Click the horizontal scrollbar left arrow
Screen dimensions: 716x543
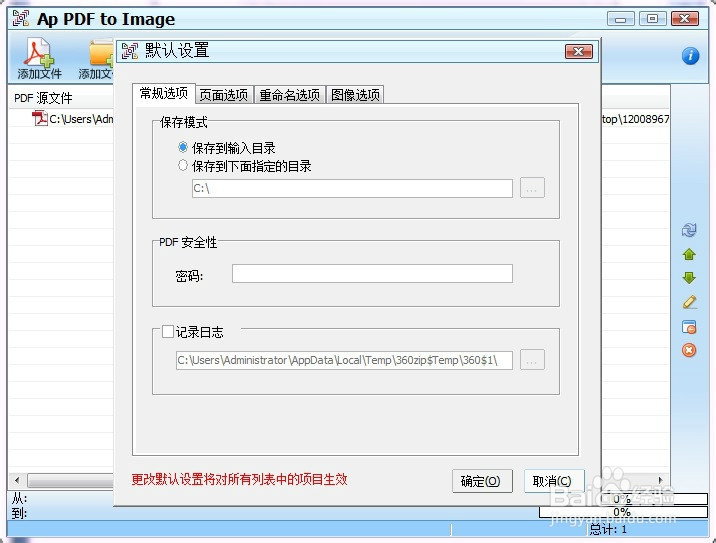[x=17, y=480]
